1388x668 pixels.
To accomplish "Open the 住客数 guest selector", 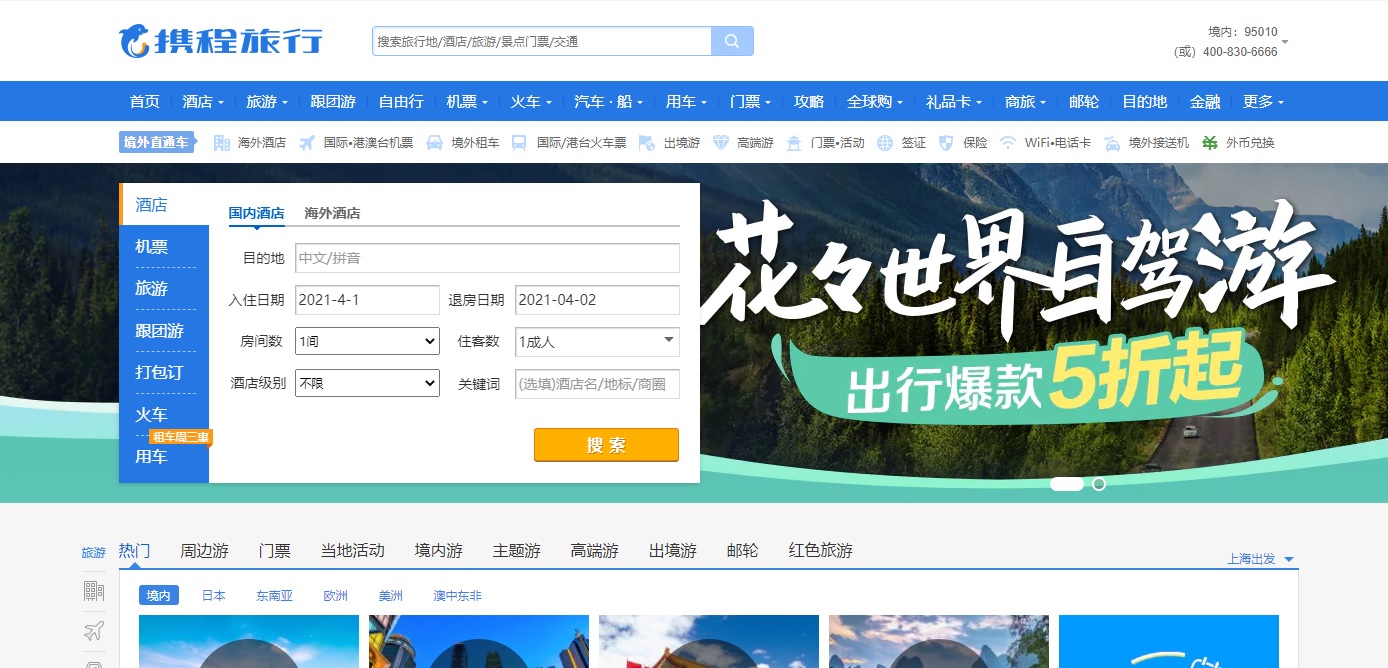I will click(x=597, y=342).
